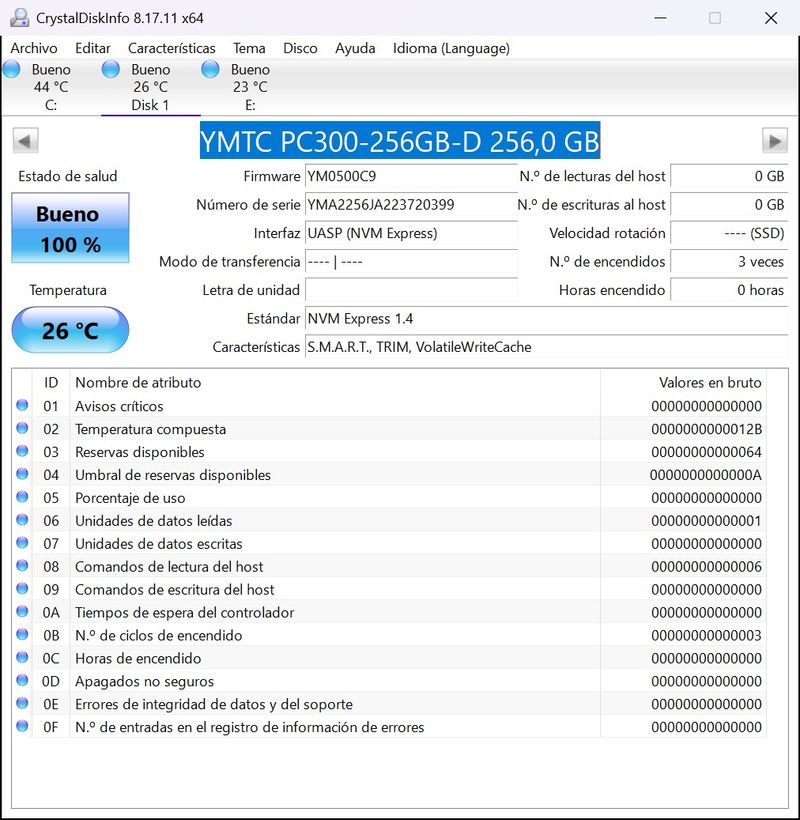Image resolution: width=800 pixels, height=820 pixels.
Task: Click status dot for Unidades de datos escritas
Action: [22, 542]
